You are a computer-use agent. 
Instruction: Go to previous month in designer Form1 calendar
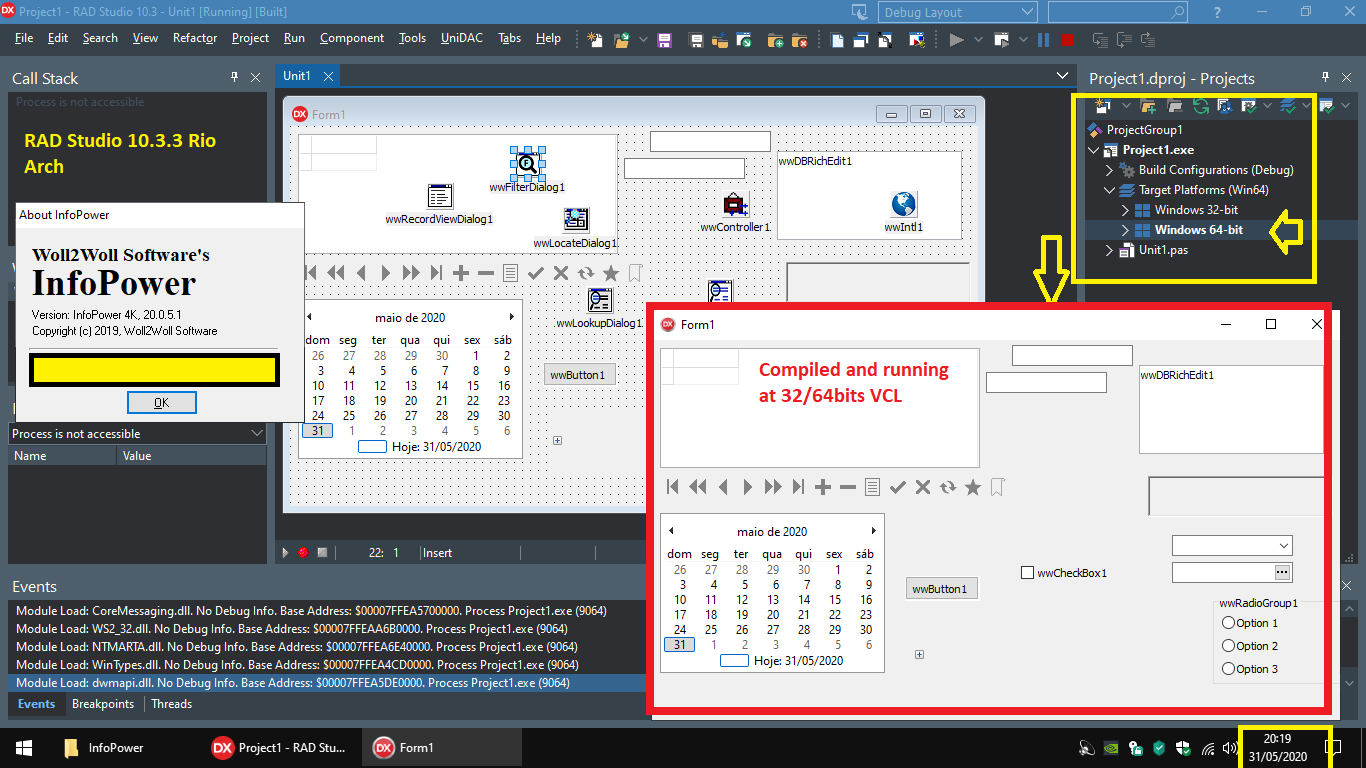(x=309, y=318)
